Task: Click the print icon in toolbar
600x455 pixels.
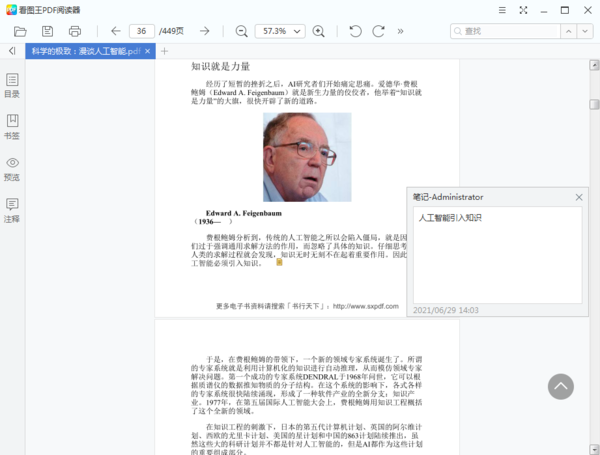Action: click(x=74, y=31)
